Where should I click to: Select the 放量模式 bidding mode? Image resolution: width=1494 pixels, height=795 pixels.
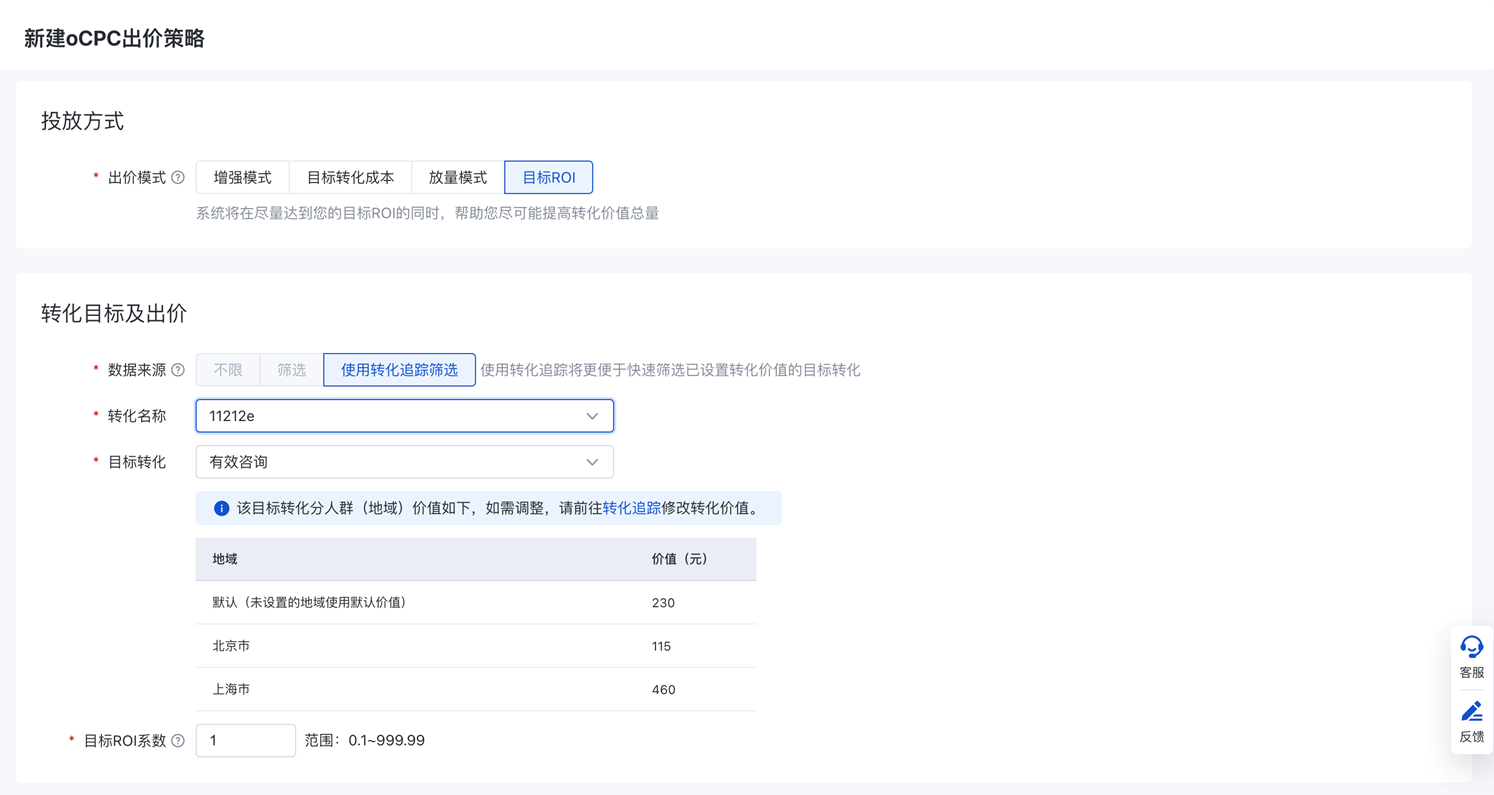pyautogui.click(x=458, y=178)
